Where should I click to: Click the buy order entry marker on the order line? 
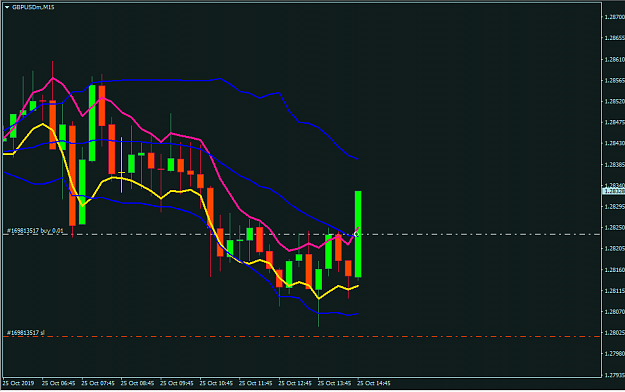point(356,234)
